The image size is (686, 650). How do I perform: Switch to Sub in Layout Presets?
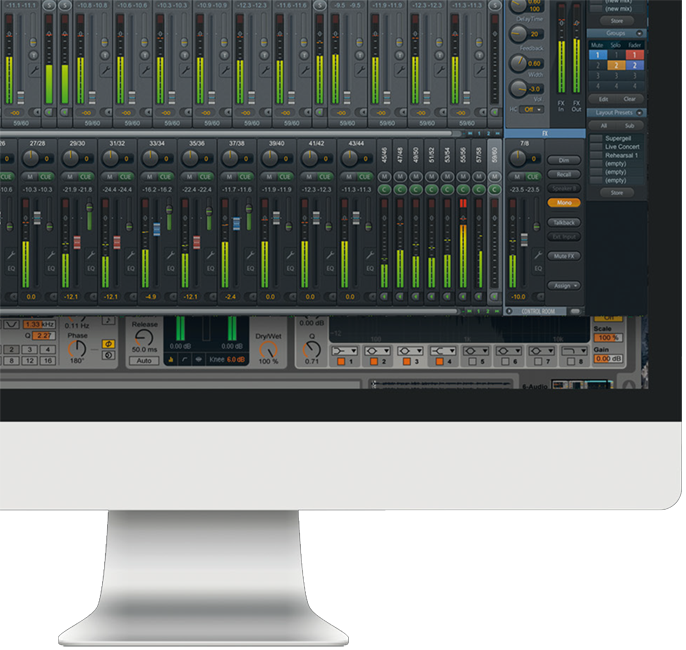tap(630, 126)
